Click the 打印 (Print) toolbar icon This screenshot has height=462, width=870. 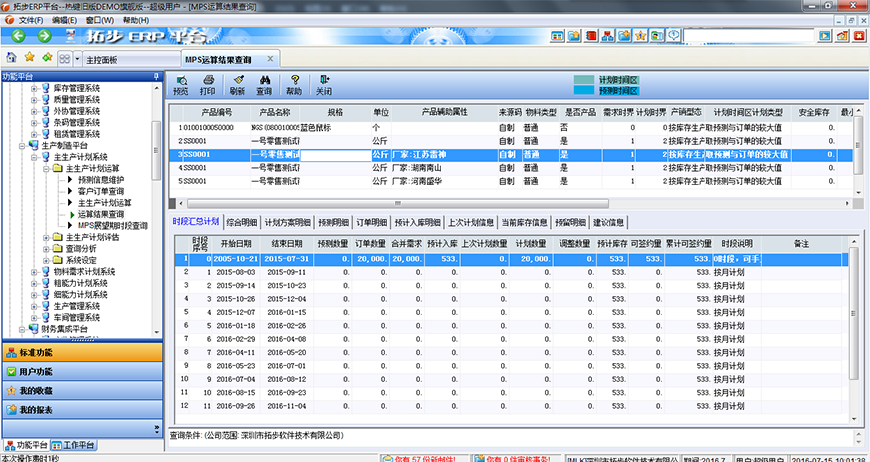pyautogui.click(x=208, y=84)
